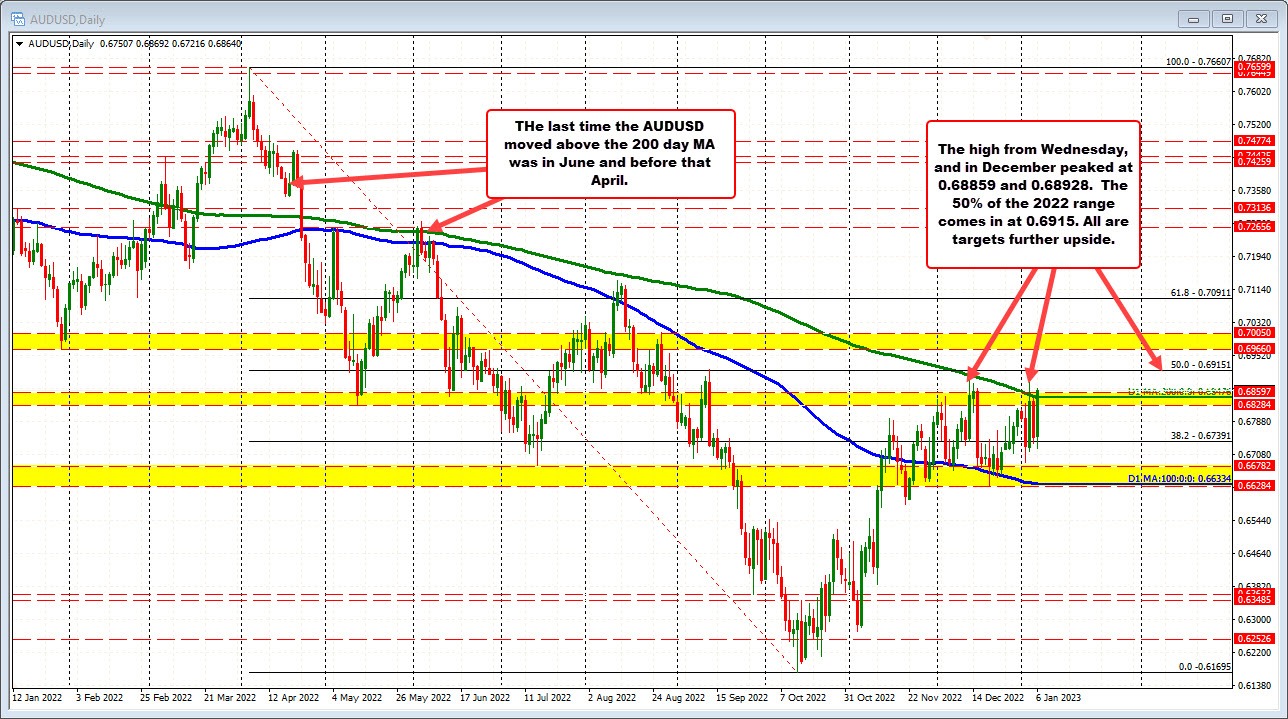1288x719 pixels.
Task: Minimize the AUDUSD chart window
Action: [x=1194, y=18]
